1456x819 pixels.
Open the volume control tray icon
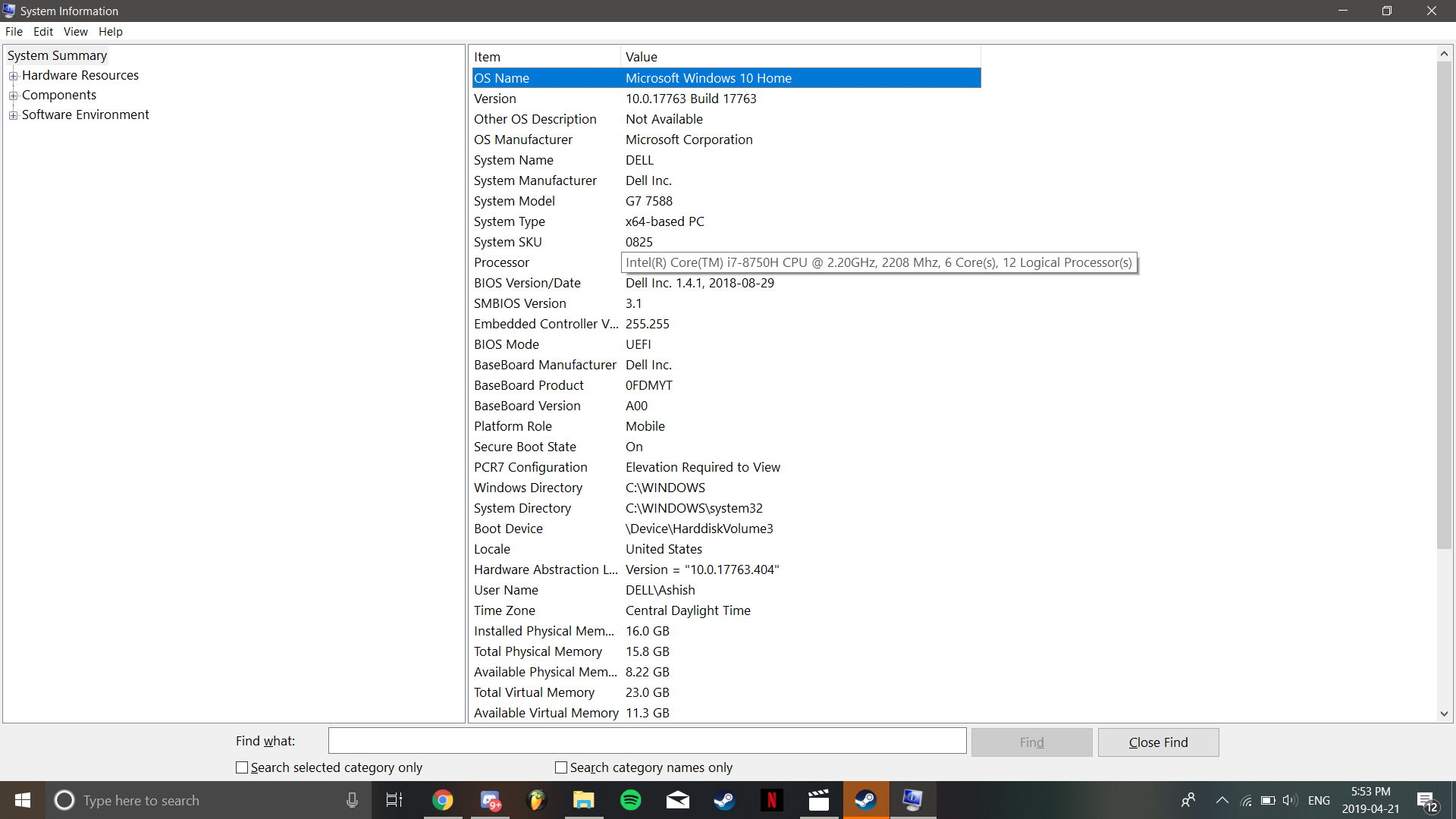(1290, 800)
